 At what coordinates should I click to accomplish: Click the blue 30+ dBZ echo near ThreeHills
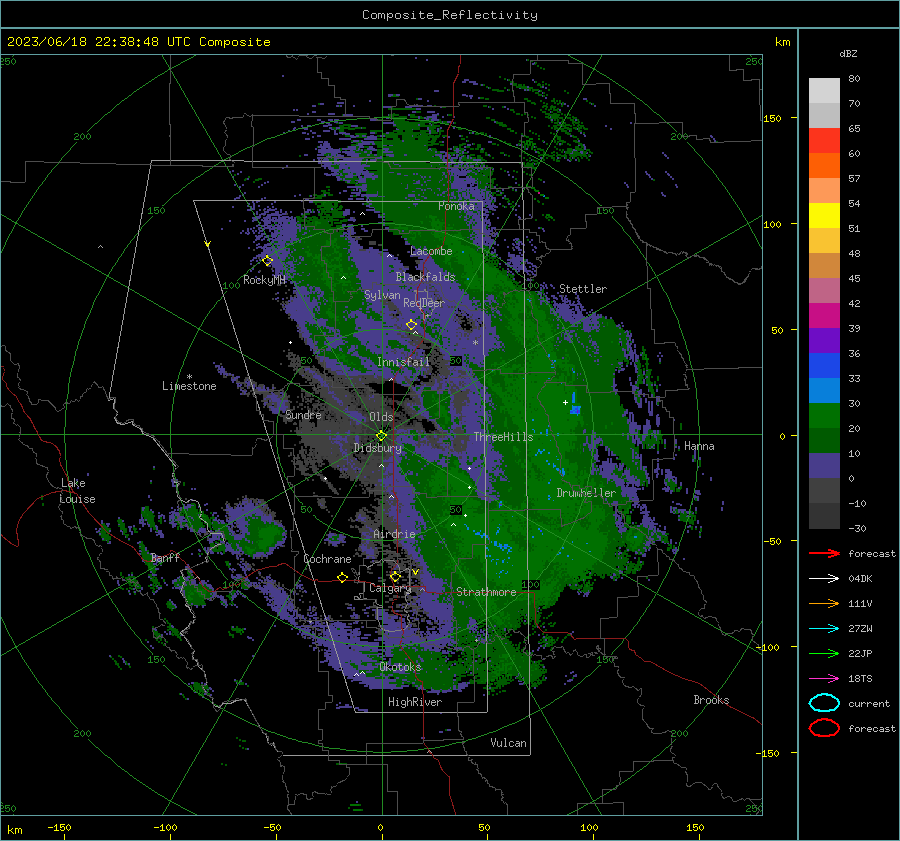coord(575,404)
